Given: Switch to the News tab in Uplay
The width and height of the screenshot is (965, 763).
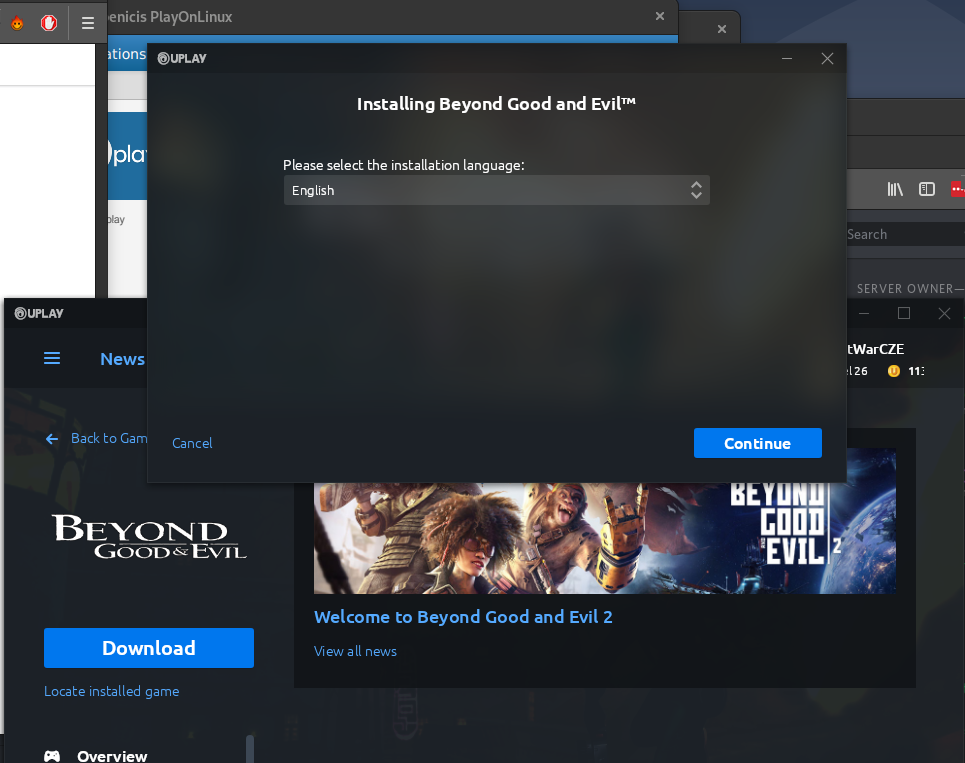Looking at the screenshot, I should (x=122, y=359).
